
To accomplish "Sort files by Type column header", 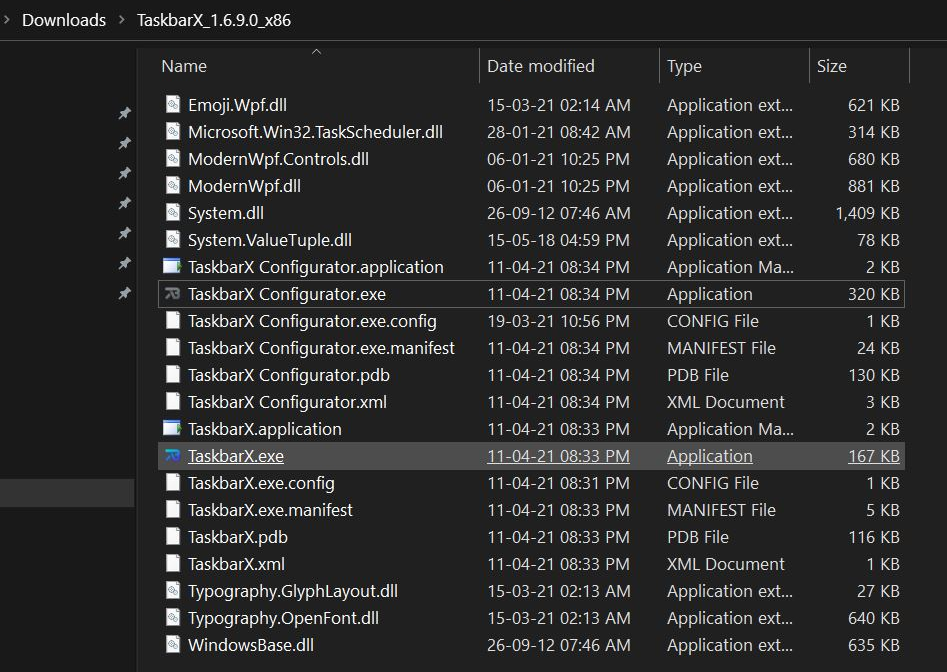I will (x=684, y=66).
